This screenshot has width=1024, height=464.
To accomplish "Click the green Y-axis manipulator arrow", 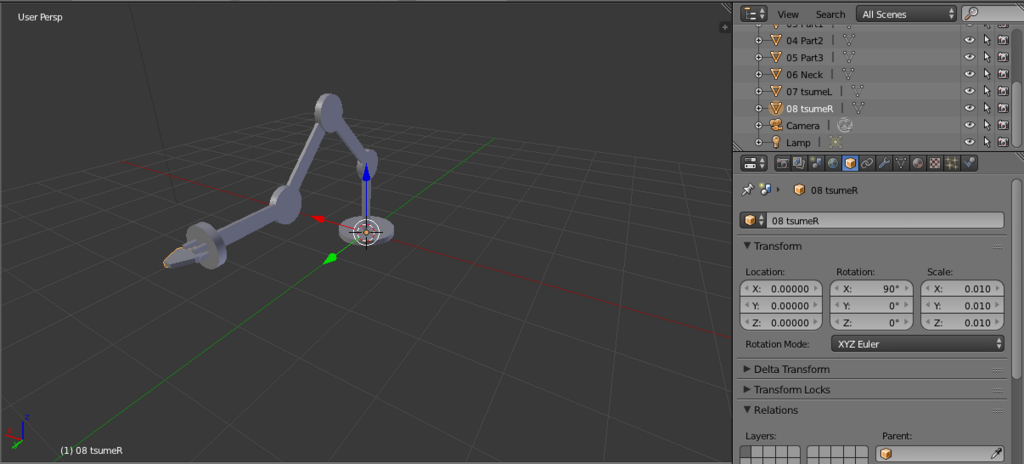I will (x=331, y=259).
